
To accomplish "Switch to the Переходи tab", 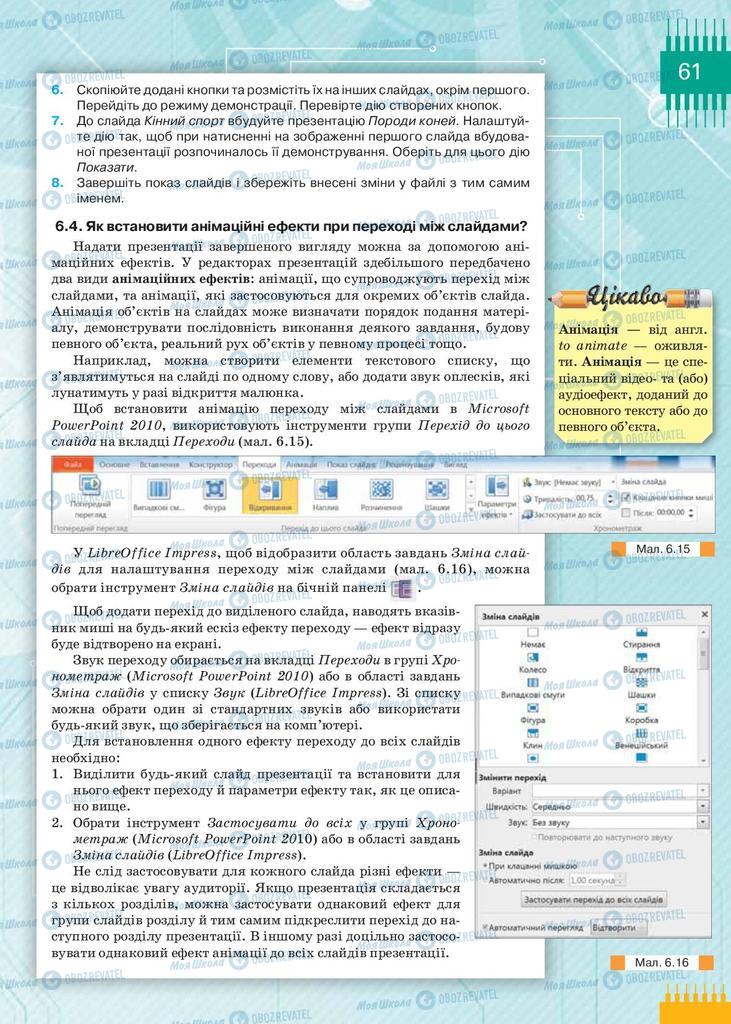I will [259, 464].
